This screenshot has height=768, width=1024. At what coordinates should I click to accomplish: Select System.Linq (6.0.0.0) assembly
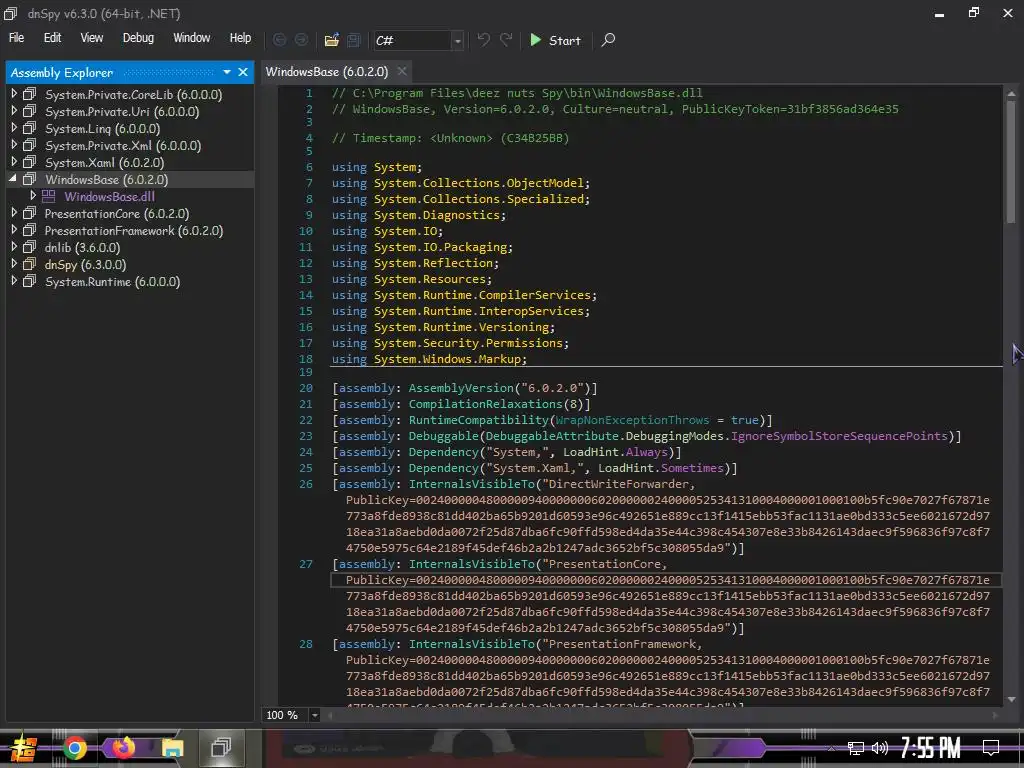[x=103, y=129]
